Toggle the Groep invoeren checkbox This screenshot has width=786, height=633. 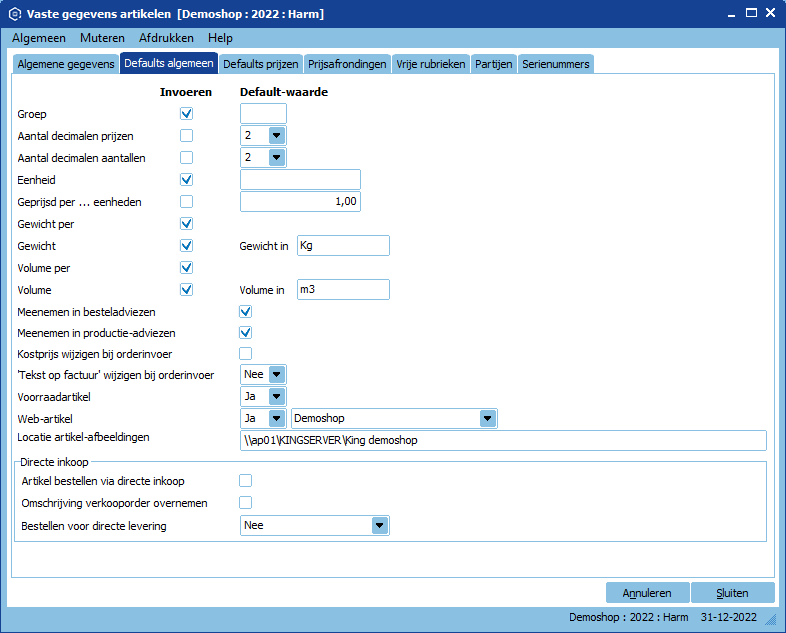(x=186, y=114)
